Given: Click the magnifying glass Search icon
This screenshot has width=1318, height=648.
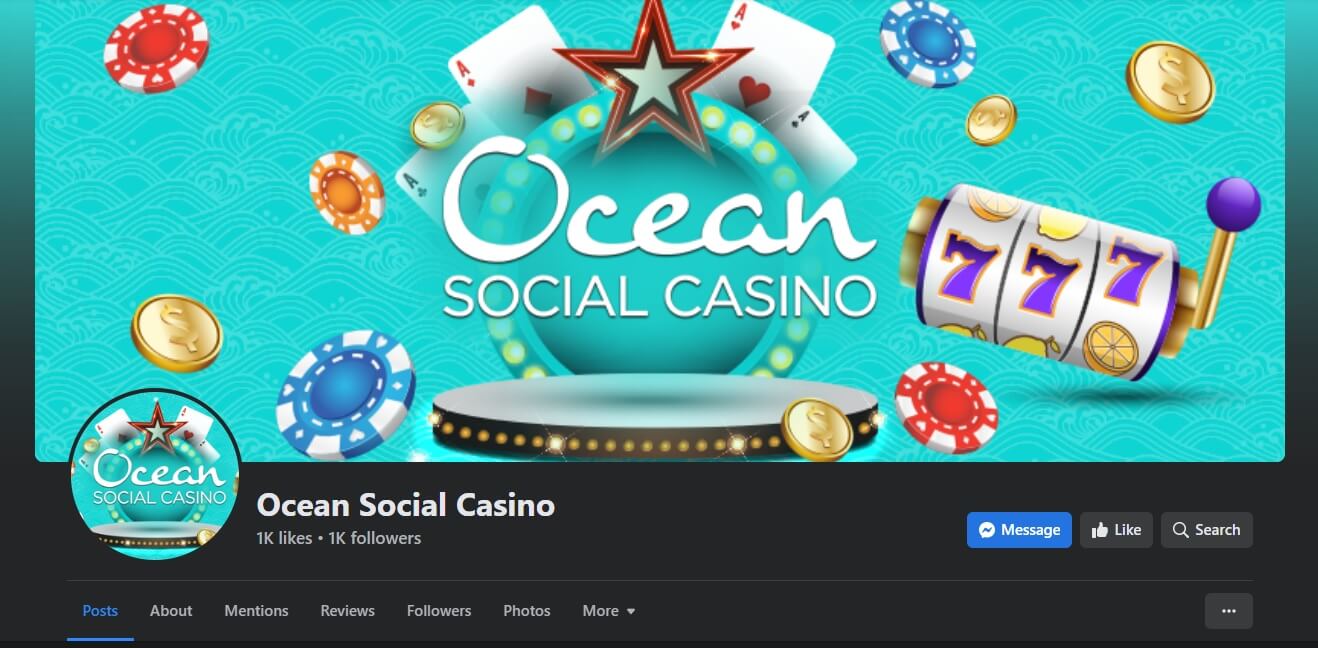Looking at the screenshot, I should point(1181,530).
